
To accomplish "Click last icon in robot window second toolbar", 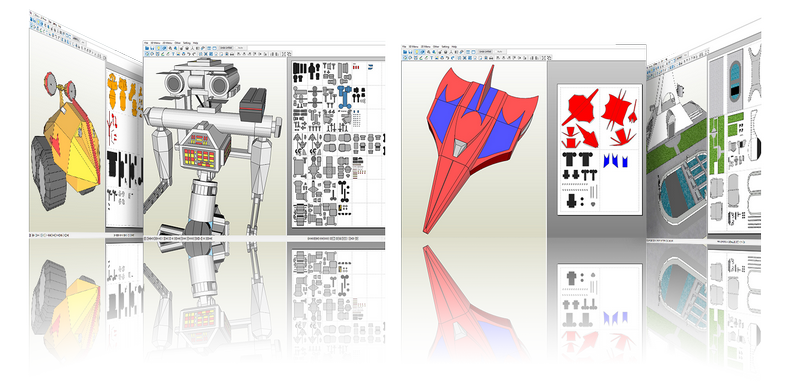I will click(290, 54).
